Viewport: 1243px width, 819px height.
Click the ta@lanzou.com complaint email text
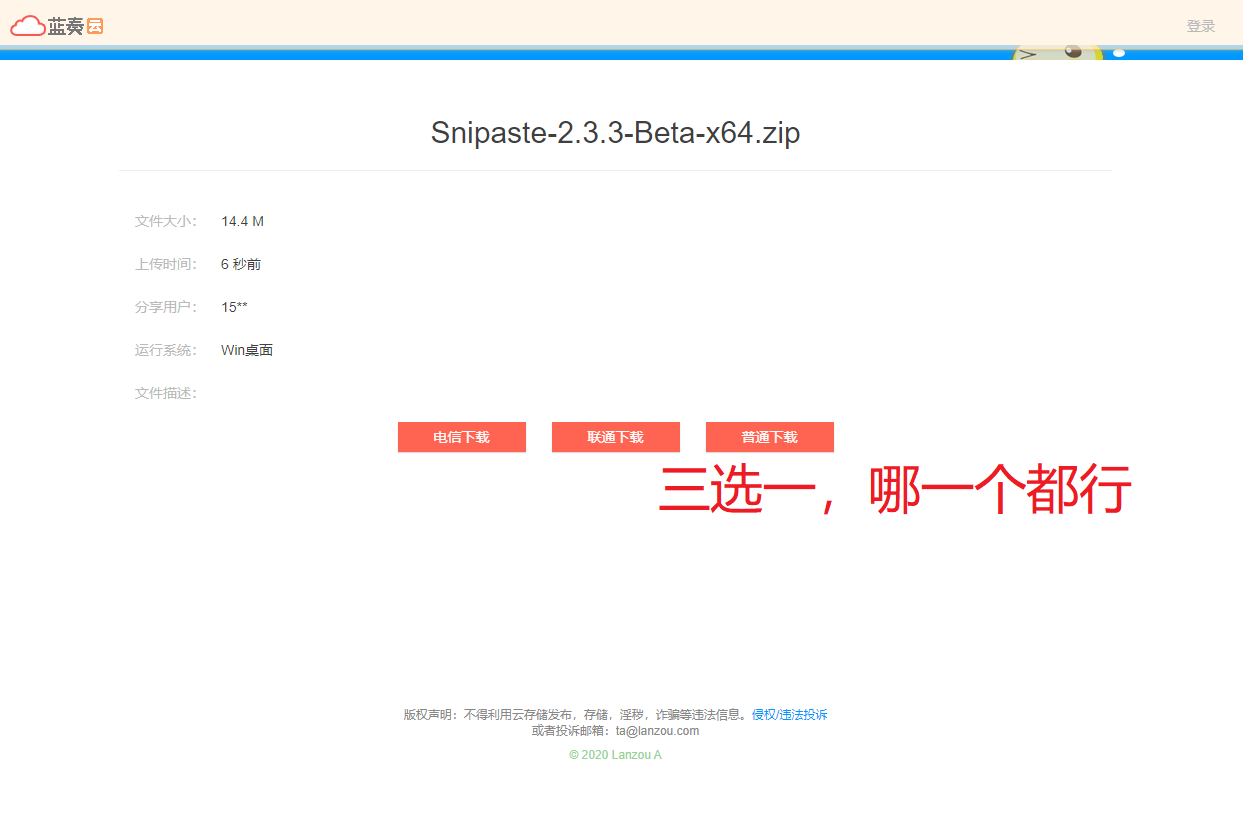[x=657, y=731]
